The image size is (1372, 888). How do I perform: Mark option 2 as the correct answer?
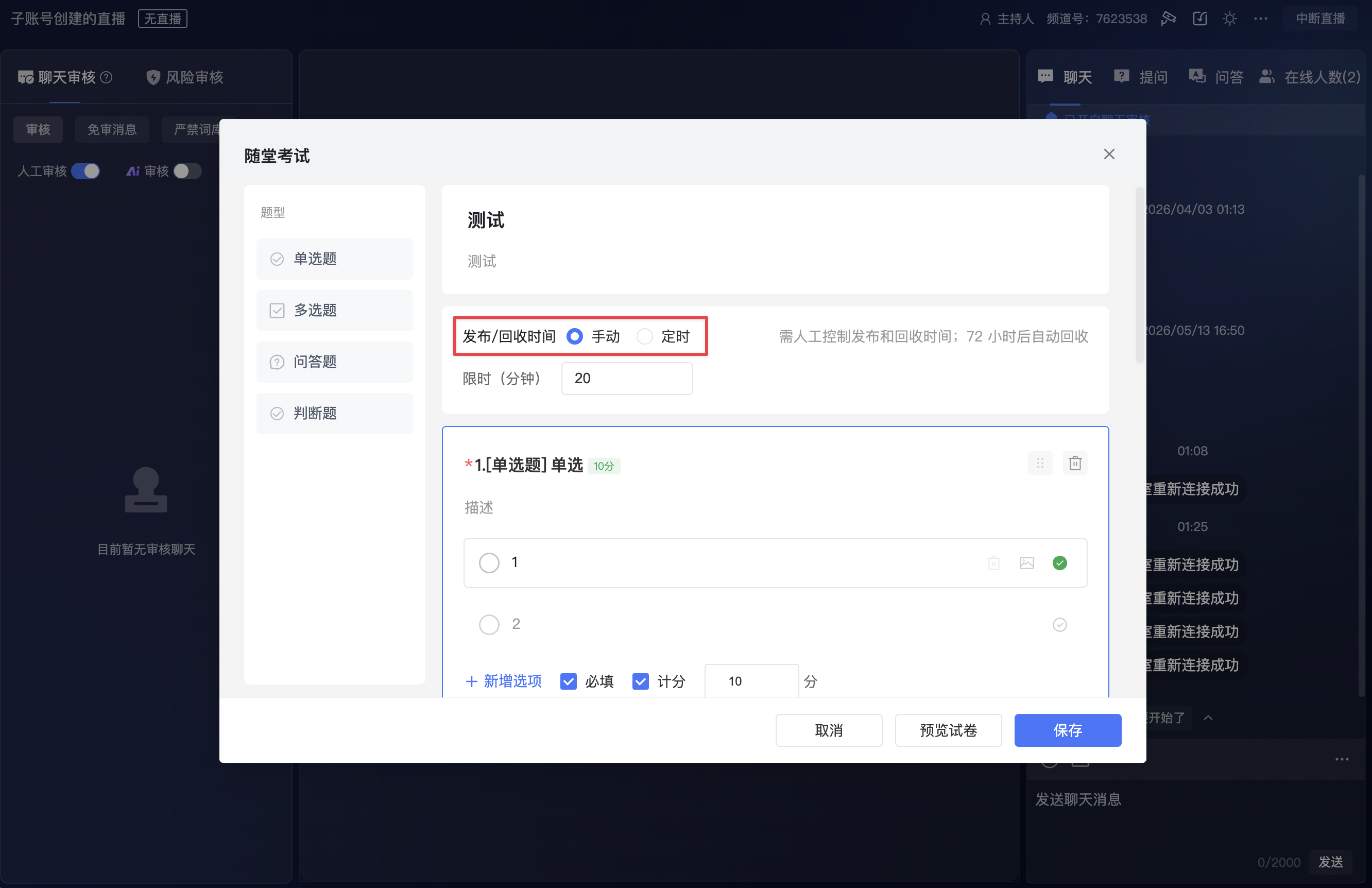coord(1059,624)
